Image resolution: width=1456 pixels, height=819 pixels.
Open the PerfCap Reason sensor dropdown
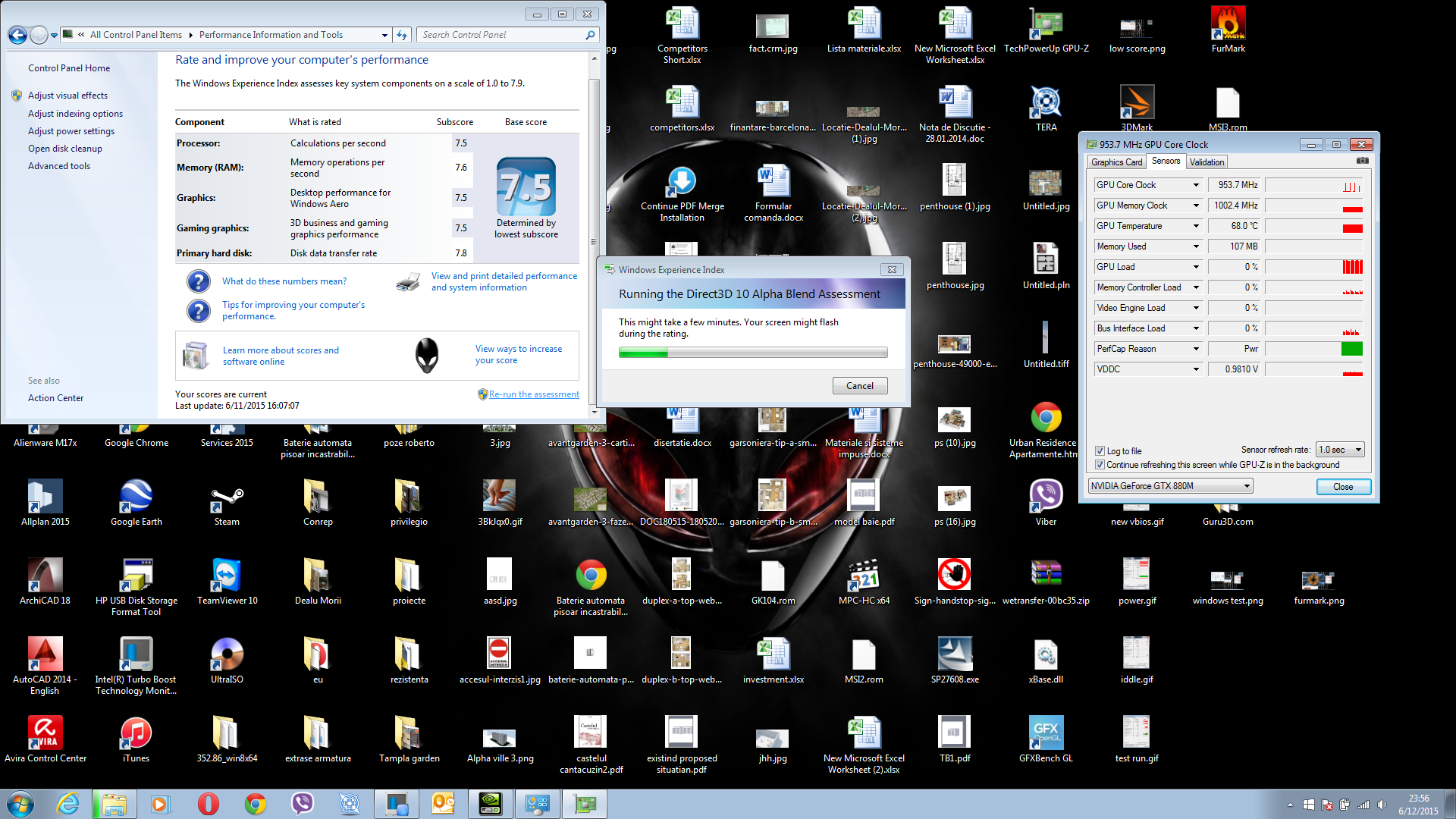tap(1196, 349)
